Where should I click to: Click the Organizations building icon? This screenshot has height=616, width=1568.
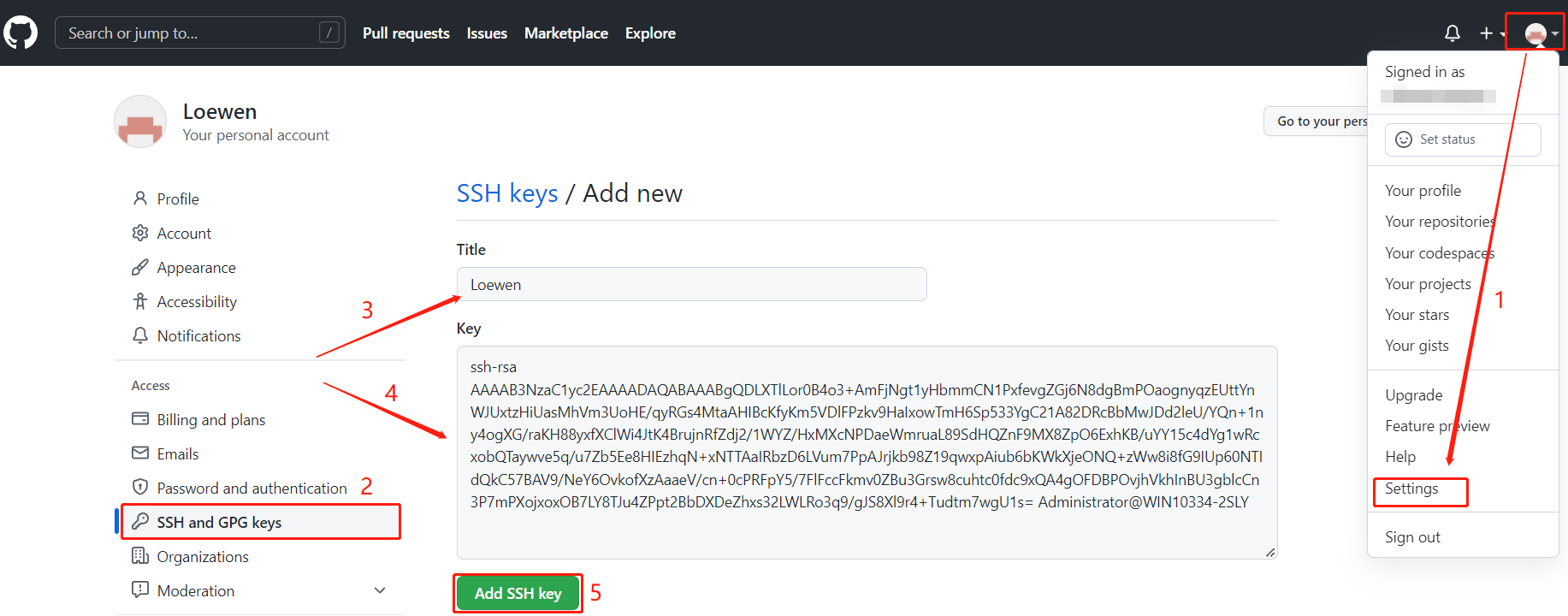(140, 555)
